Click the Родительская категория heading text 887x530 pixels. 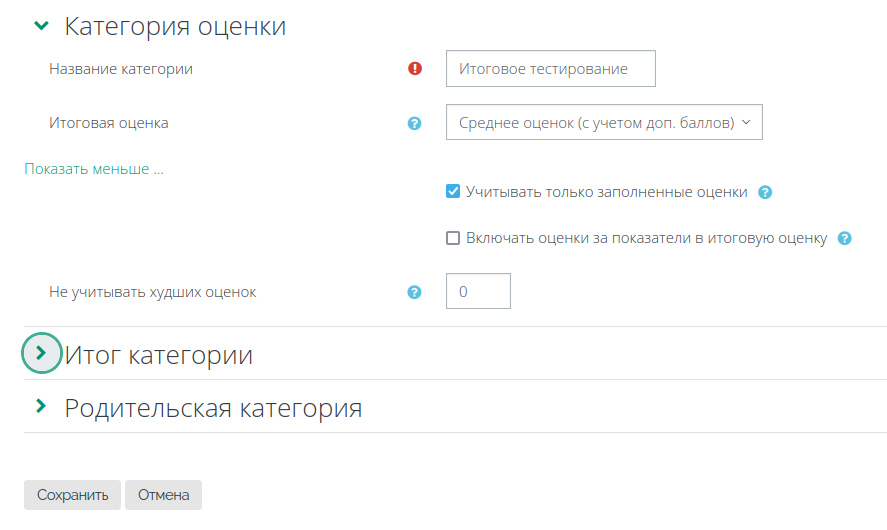coord(213,408)
